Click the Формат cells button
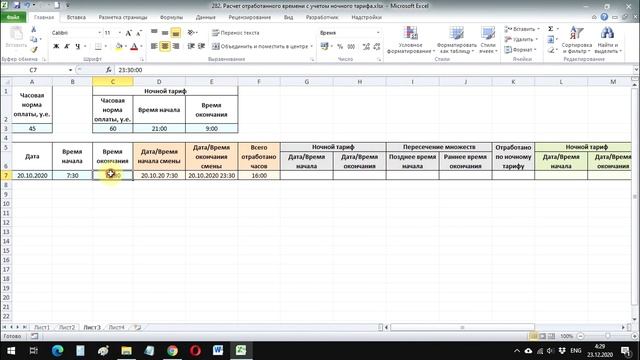Image resolution: width=640 pixels, height=360 pixels. click(519, 50)
